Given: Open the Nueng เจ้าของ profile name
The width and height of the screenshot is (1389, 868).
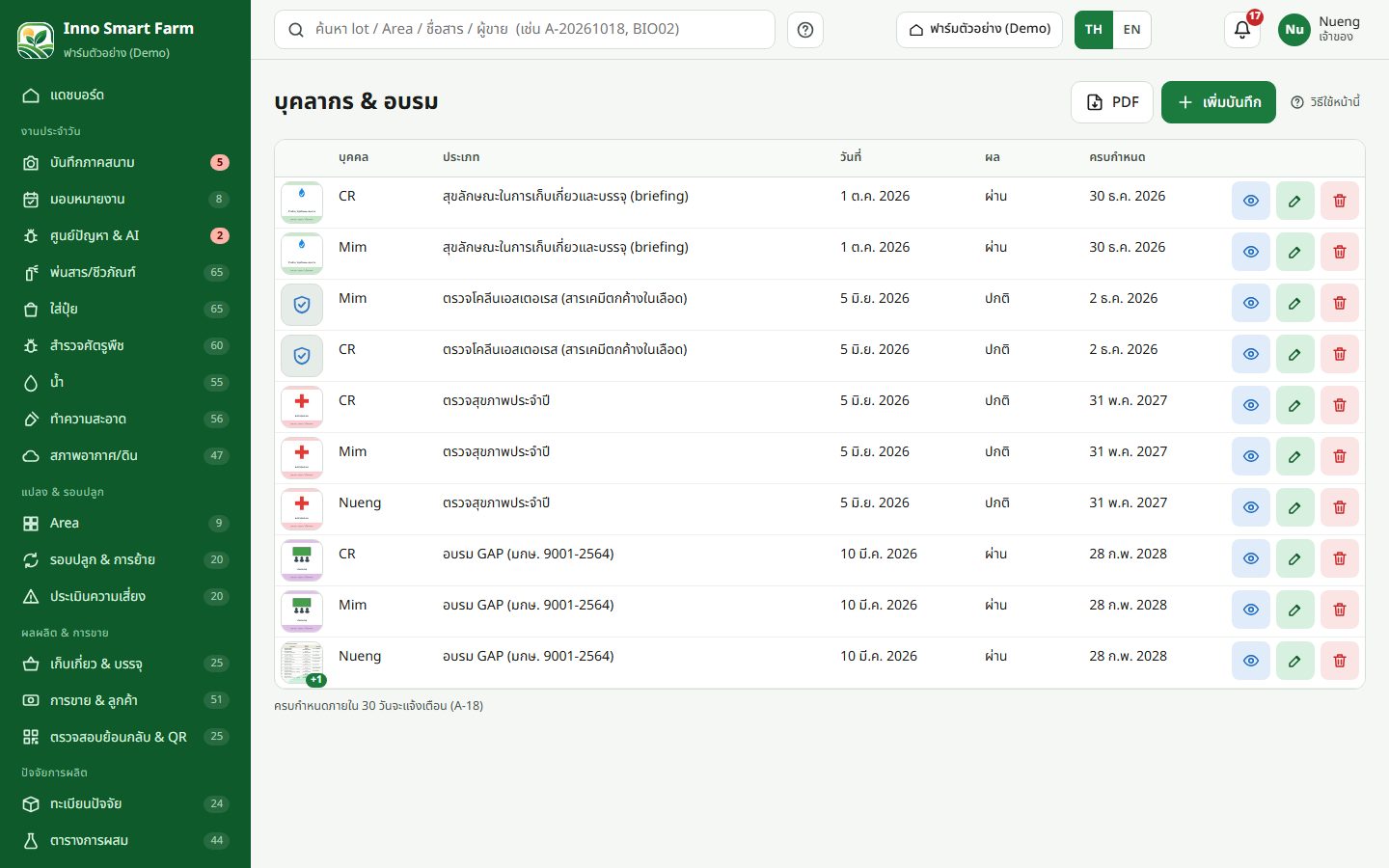Looking at the screenshot, I should point(1339,29).
